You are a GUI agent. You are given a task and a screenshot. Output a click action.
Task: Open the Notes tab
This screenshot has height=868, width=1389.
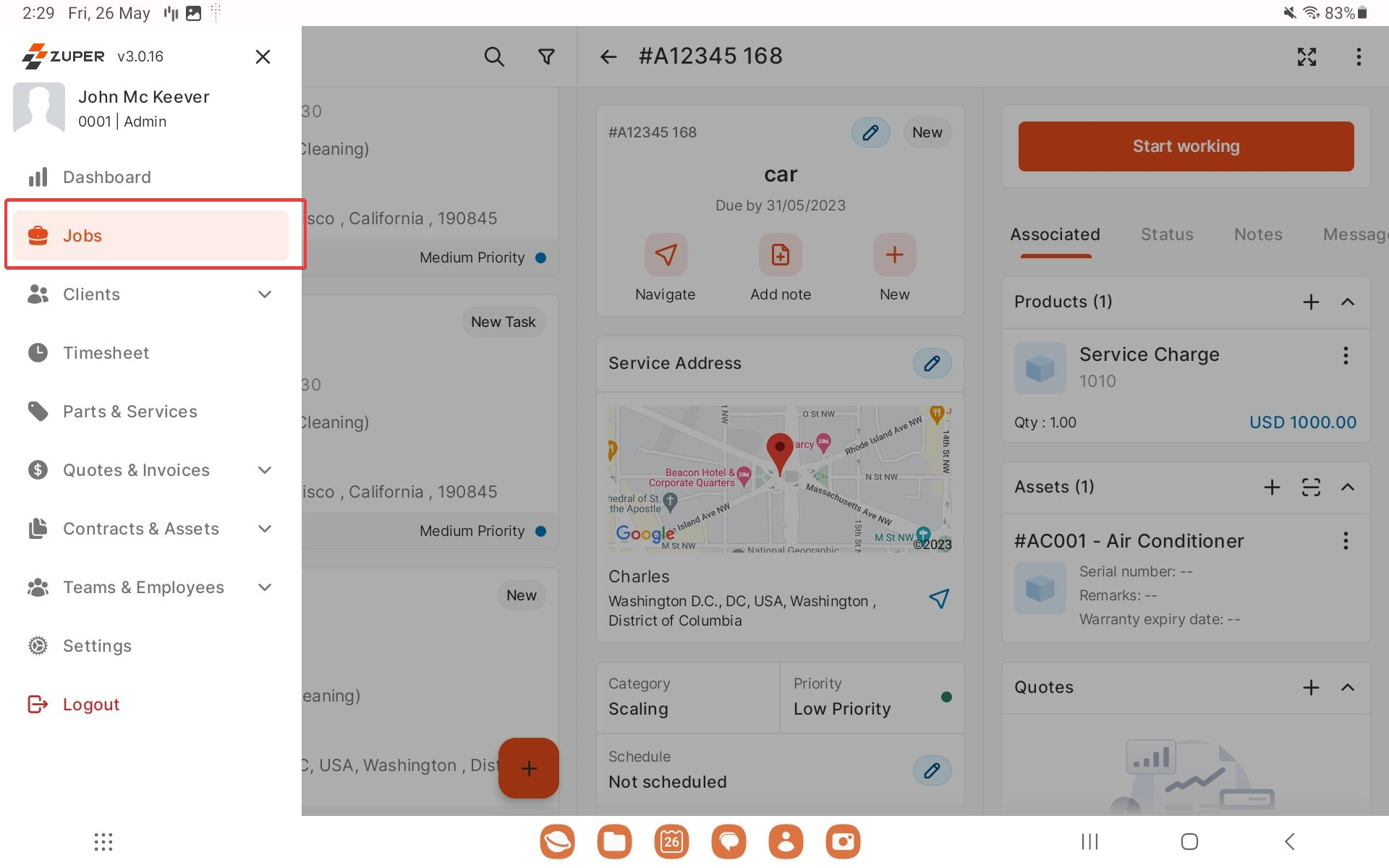(x=1258, y=234)
